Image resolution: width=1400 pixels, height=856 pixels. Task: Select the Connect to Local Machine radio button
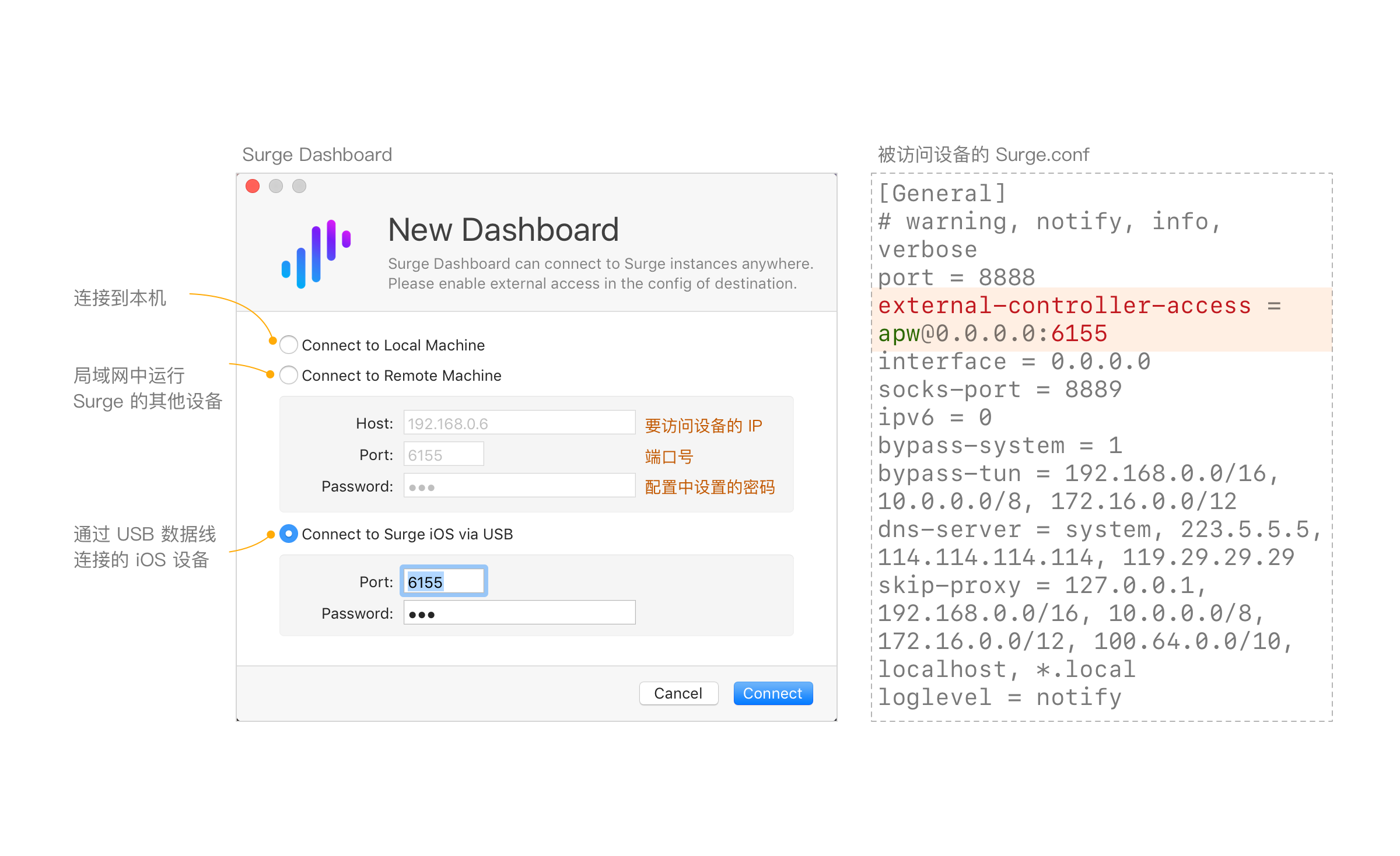click(x=288, y=345)
